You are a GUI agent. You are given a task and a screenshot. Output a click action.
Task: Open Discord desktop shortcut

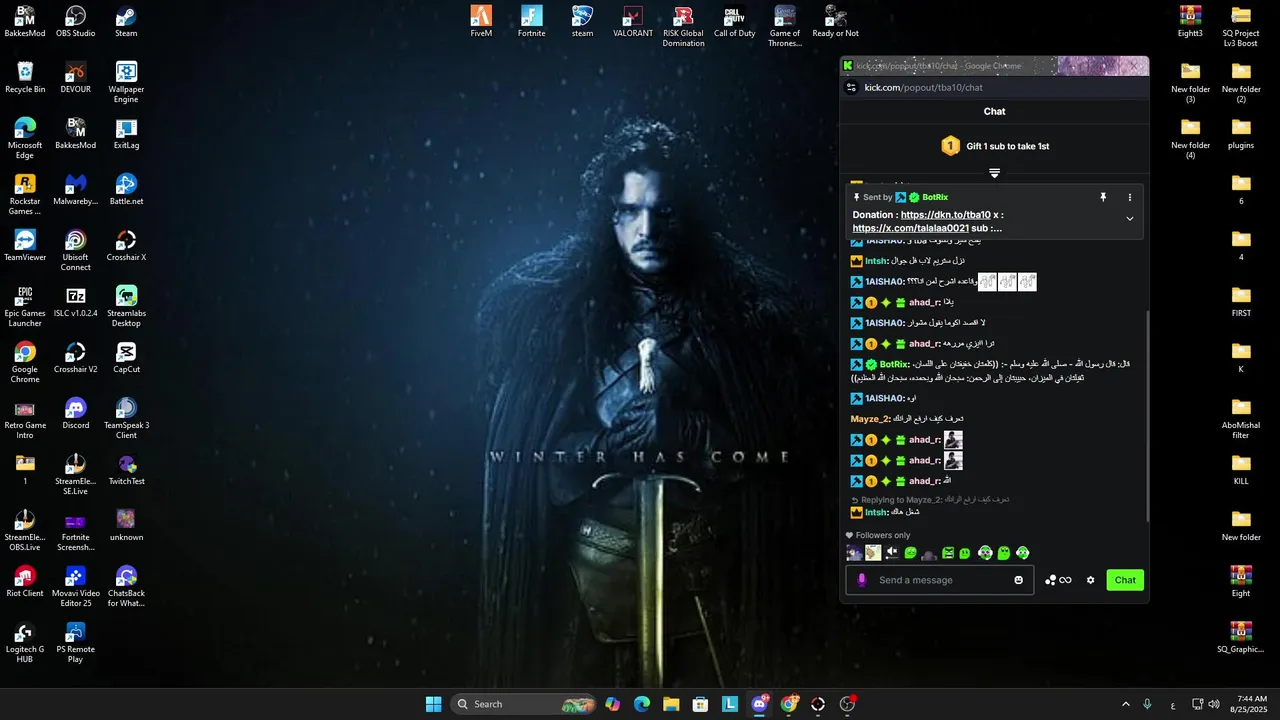click(x=76, y=414)
